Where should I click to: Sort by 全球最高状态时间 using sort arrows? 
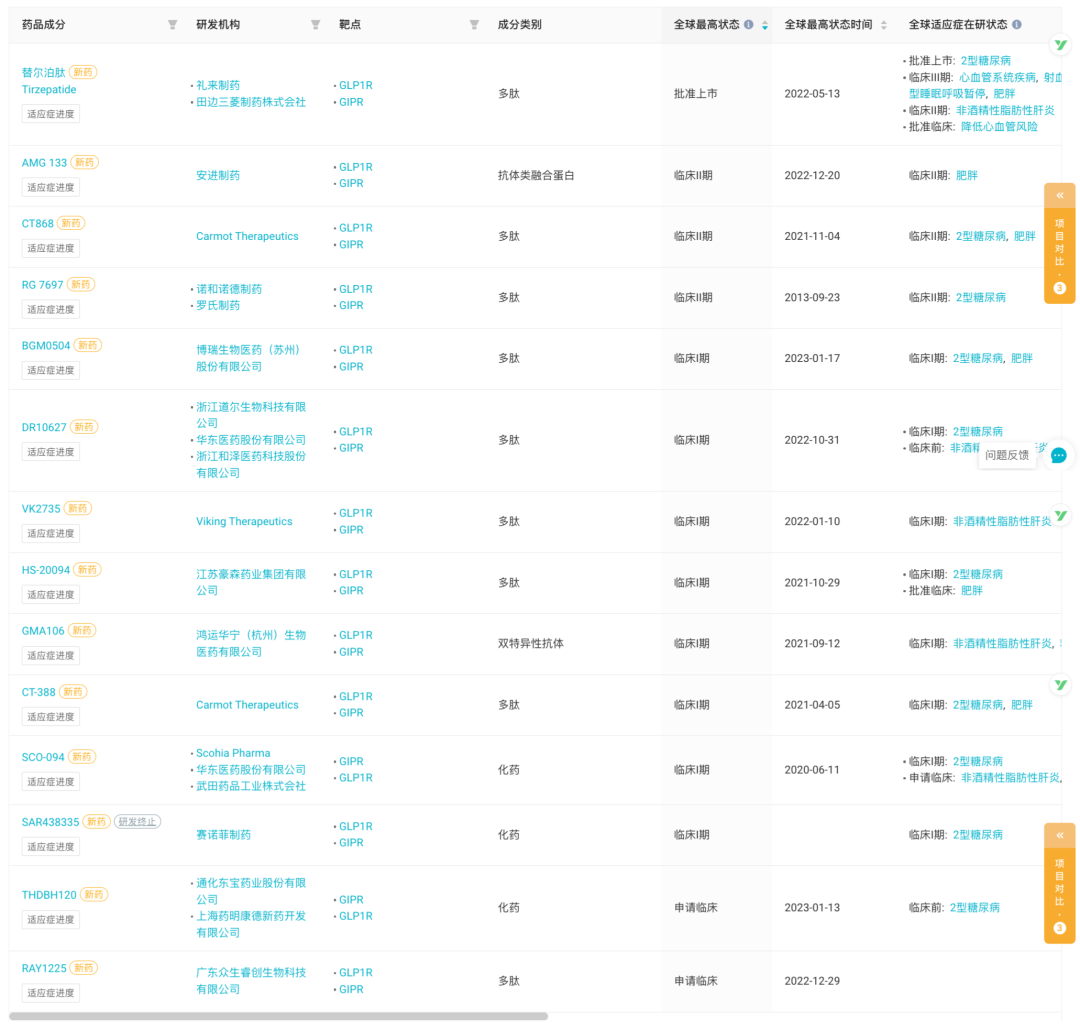coord(884,25)
